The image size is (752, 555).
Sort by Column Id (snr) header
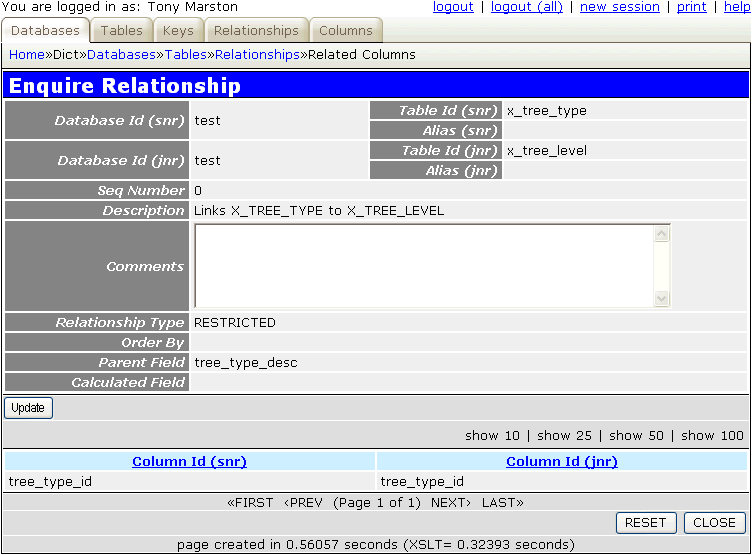(x=189, y=461)
